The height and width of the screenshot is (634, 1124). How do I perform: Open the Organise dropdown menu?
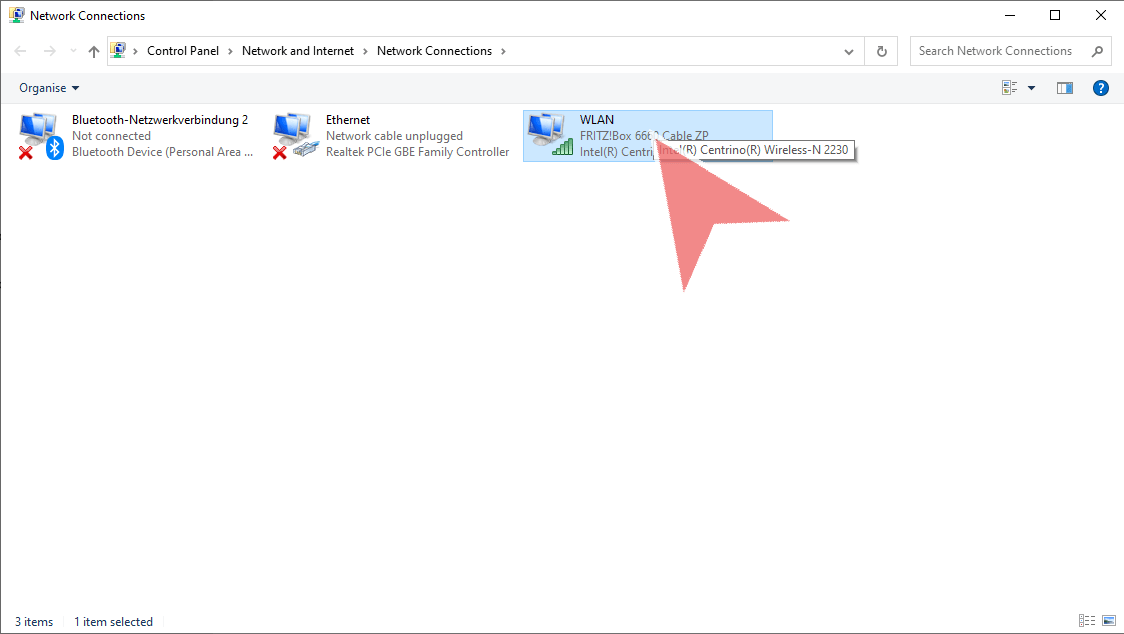coord(49,88)
